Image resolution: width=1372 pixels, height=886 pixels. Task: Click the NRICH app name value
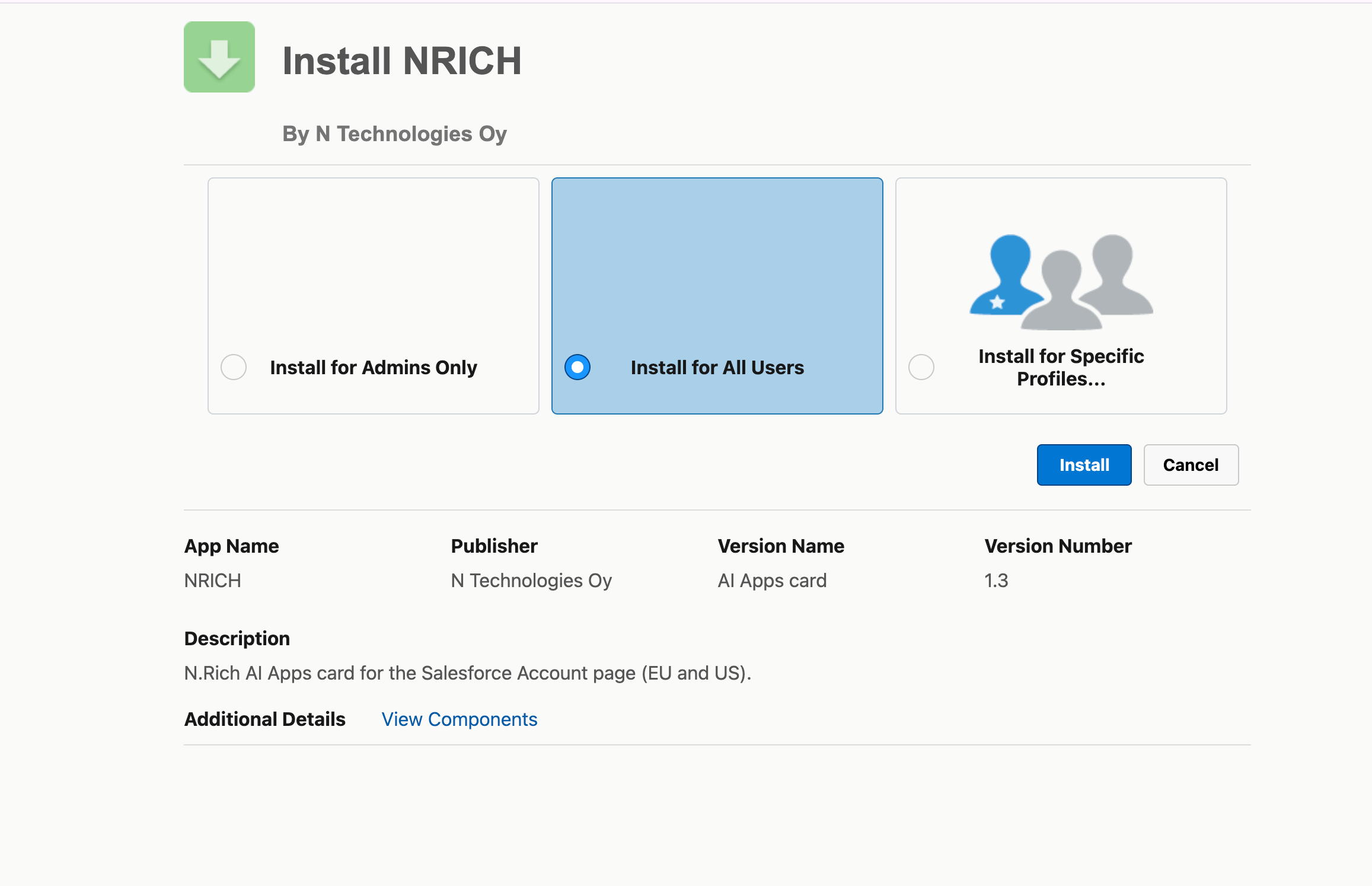coord(212,581)
